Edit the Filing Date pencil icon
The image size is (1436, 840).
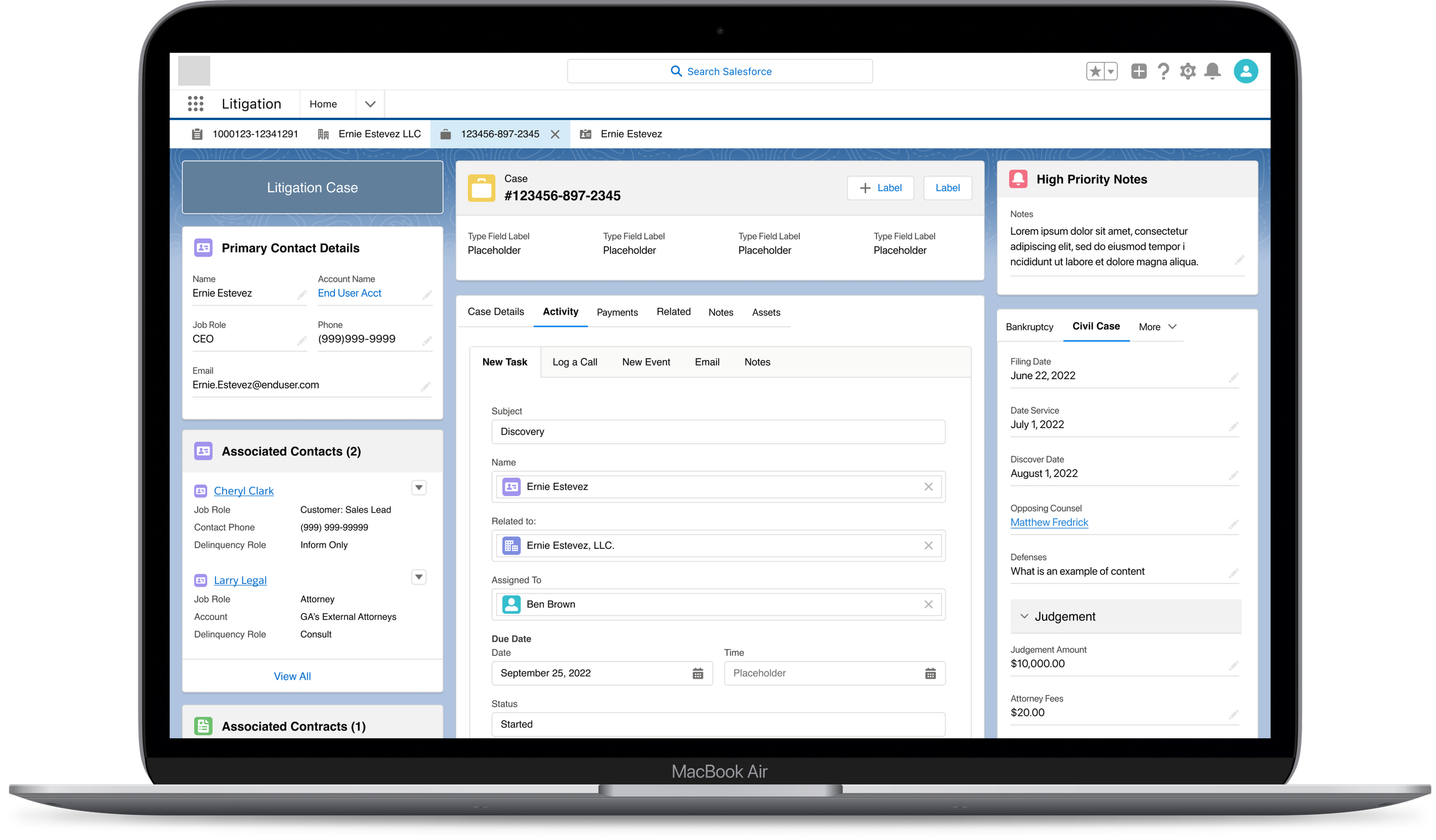[x=1233, y=377]
